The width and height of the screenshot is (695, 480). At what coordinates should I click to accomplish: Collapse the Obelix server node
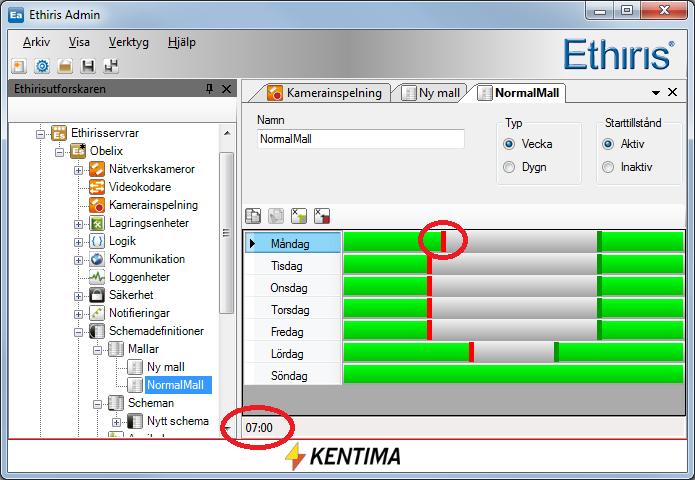pyautogui.click(x=59, y=152)
